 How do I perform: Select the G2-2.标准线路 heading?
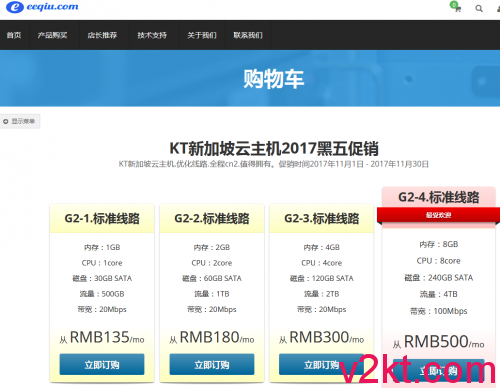point(212,219)
